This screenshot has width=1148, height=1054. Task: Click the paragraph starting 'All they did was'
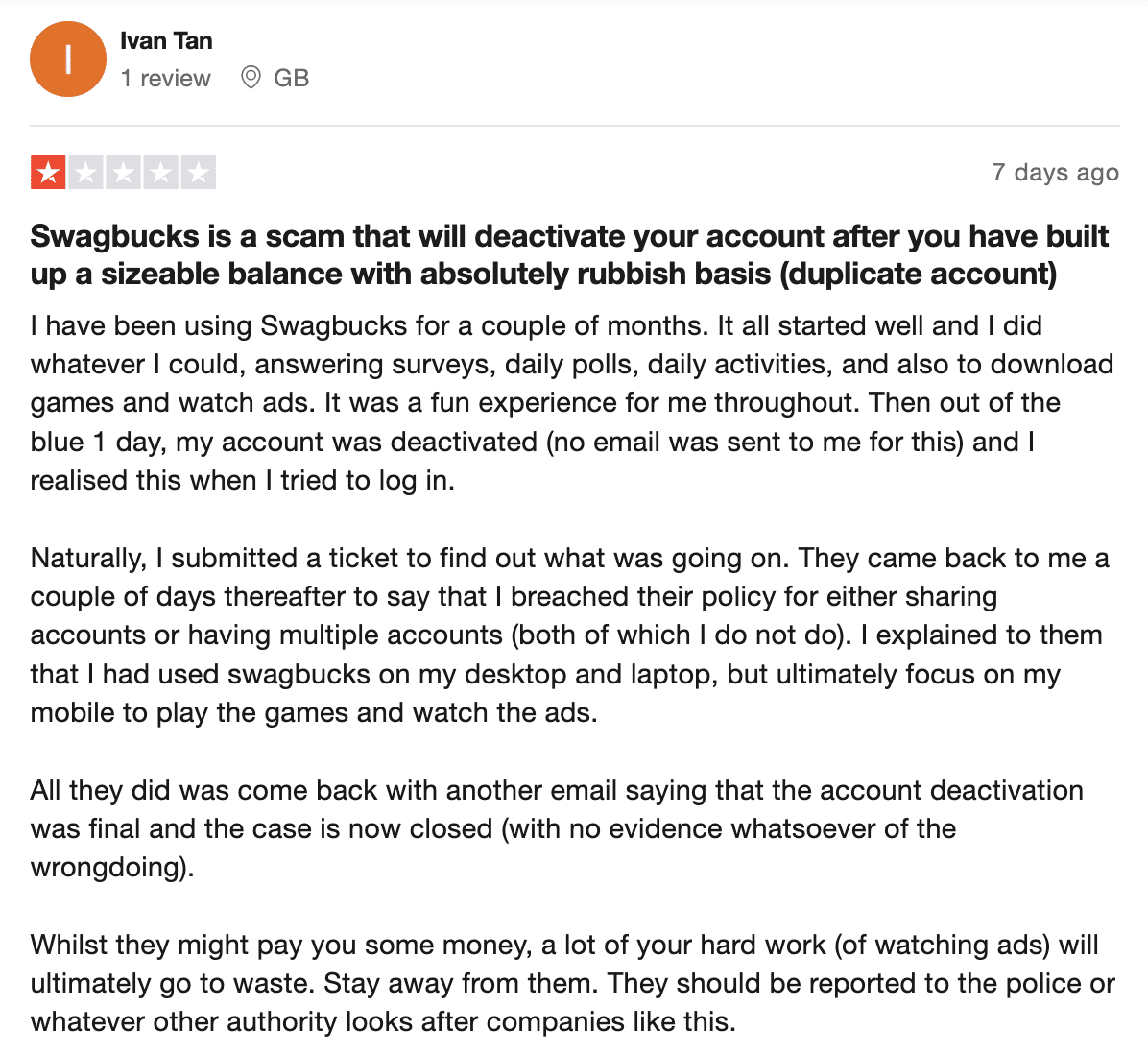point(557,828)
